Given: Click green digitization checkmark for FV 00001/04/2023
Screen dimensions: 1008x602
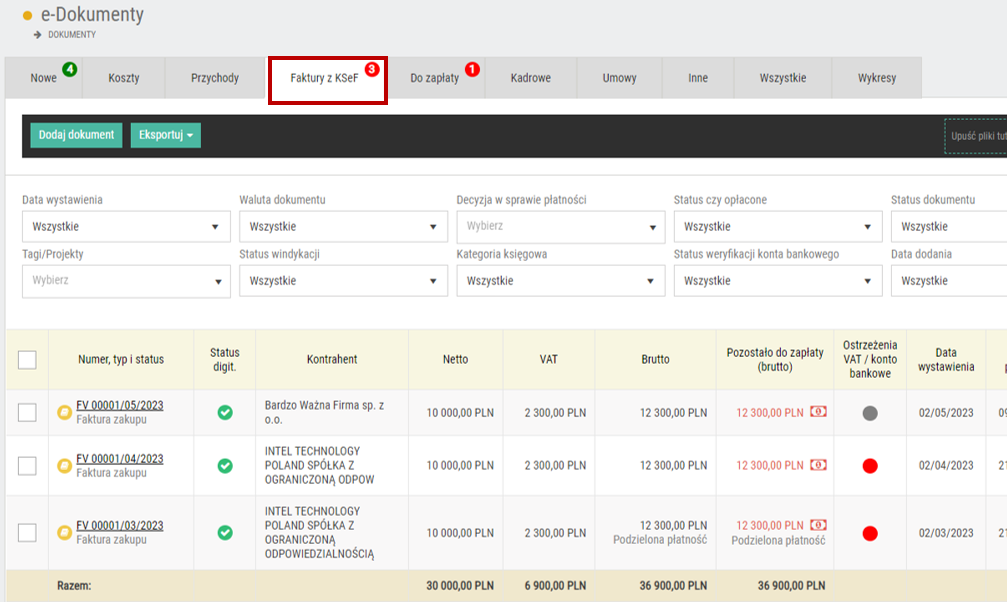Looking at the screenshot, I should pos(225,466).
